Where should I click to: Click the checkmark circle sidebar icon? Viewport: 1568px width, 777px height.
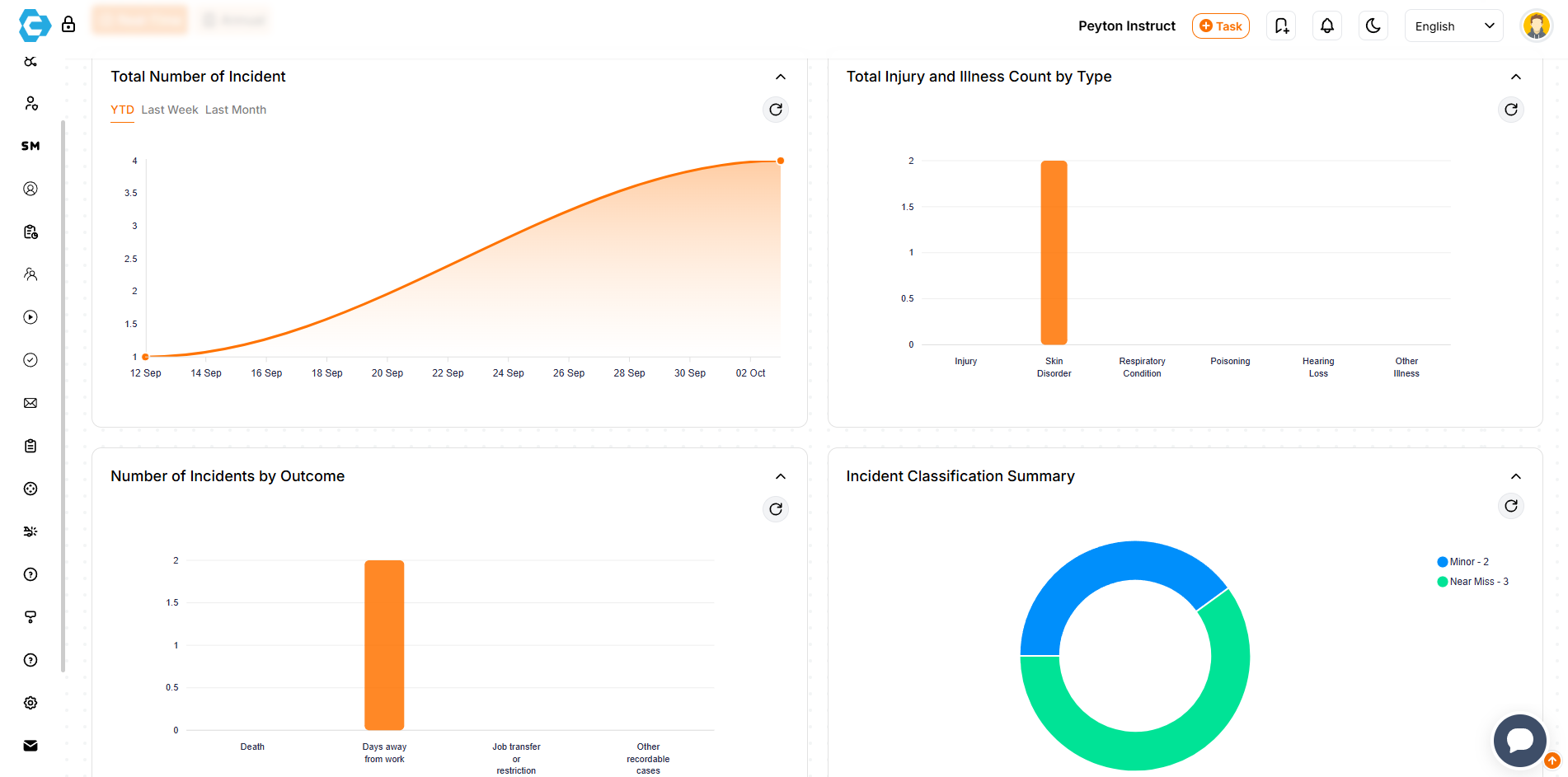pos(31,360)
